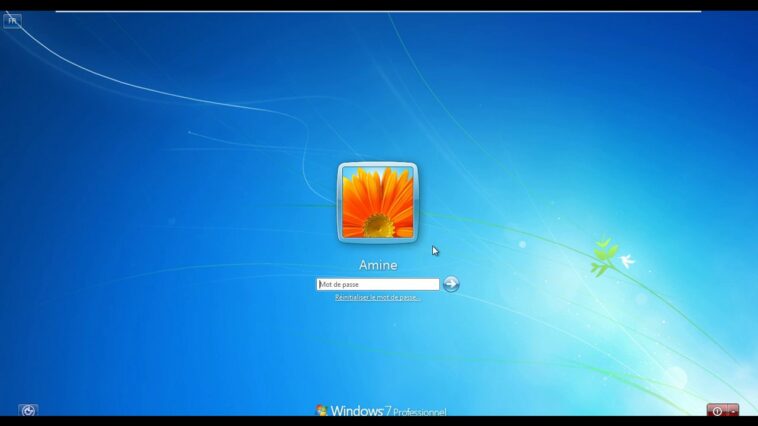Select the orange flower account picture
758x426 pixels.
tap(378, 202)
